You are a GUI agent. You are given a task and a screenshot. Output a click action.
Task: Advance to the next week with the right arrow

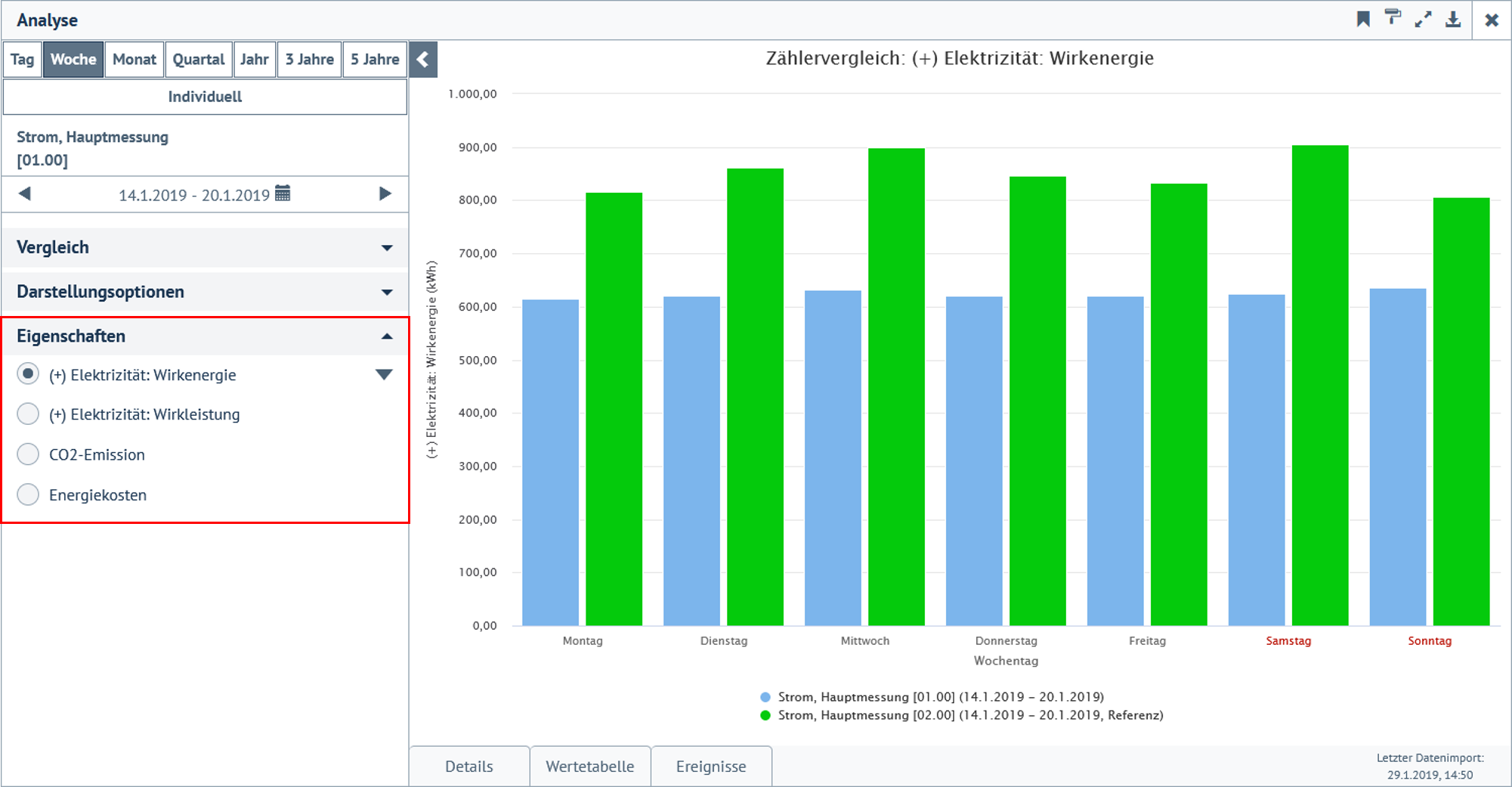(385, 194)
